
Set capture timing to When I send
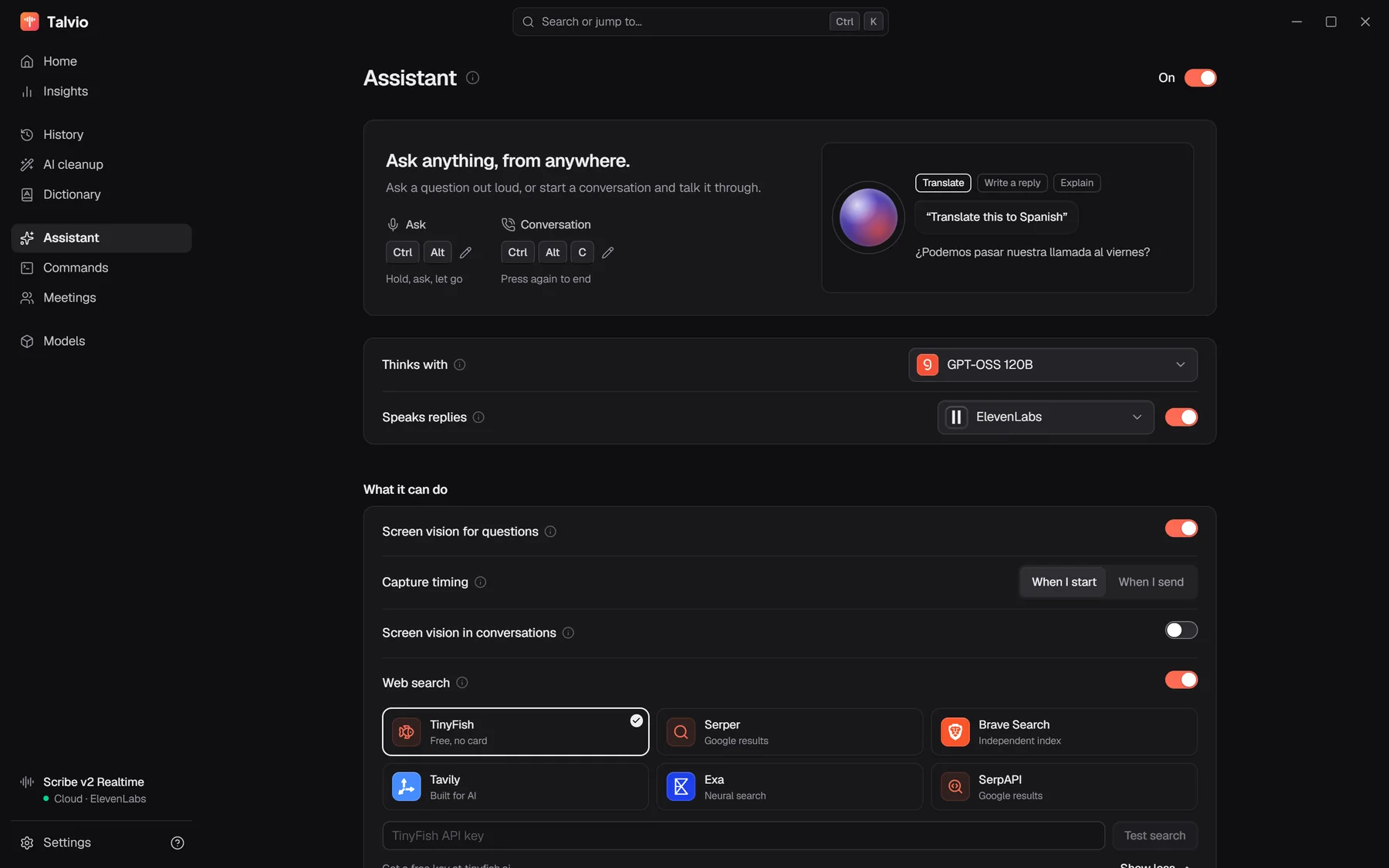pos(1151,583)
